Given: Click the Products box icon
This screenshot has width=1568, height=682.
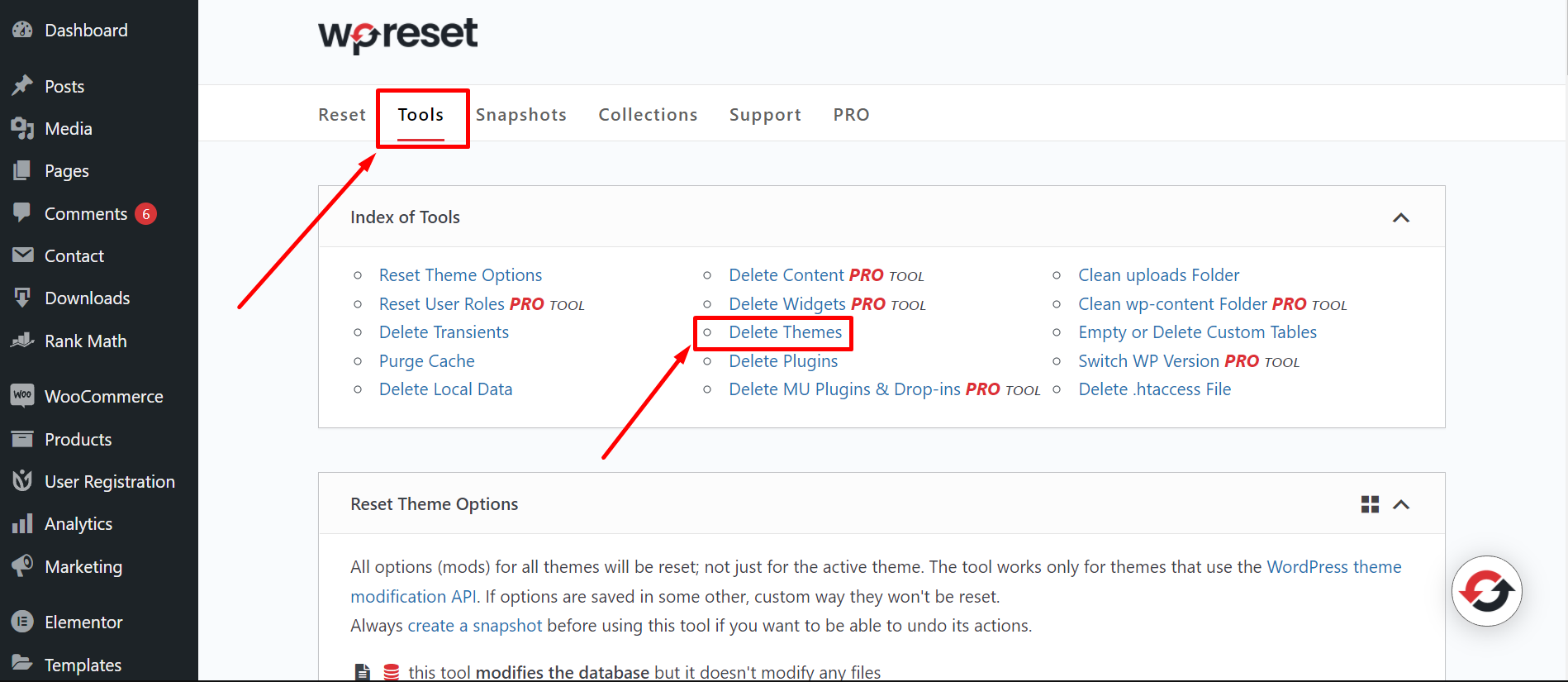Looking at the screenshot, I should tap(22, 438).
